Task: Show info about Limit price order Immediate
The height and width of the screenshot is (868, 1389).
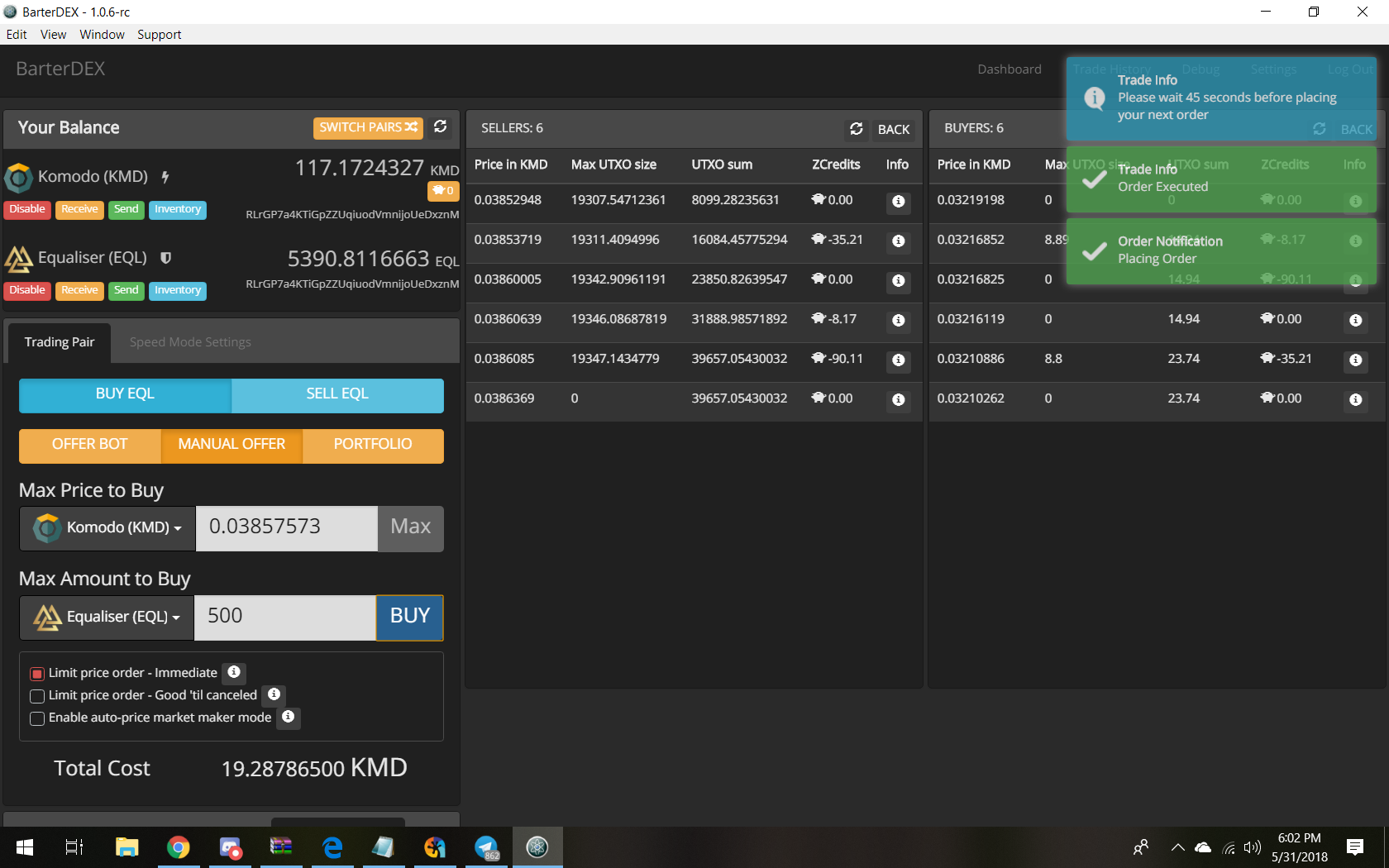Action: pyautogui.click(x=234, y=672)
